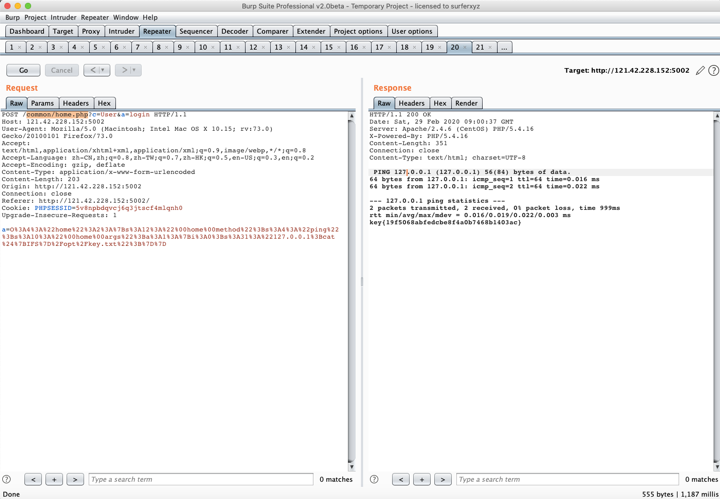Click the request search term input field
The image size is (720, 499).
click(x=200, y=480)
